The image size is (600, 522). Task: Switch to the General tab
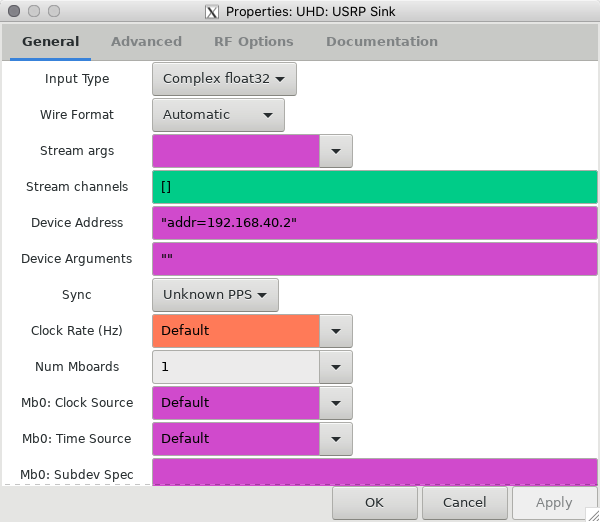coord(51,42)
